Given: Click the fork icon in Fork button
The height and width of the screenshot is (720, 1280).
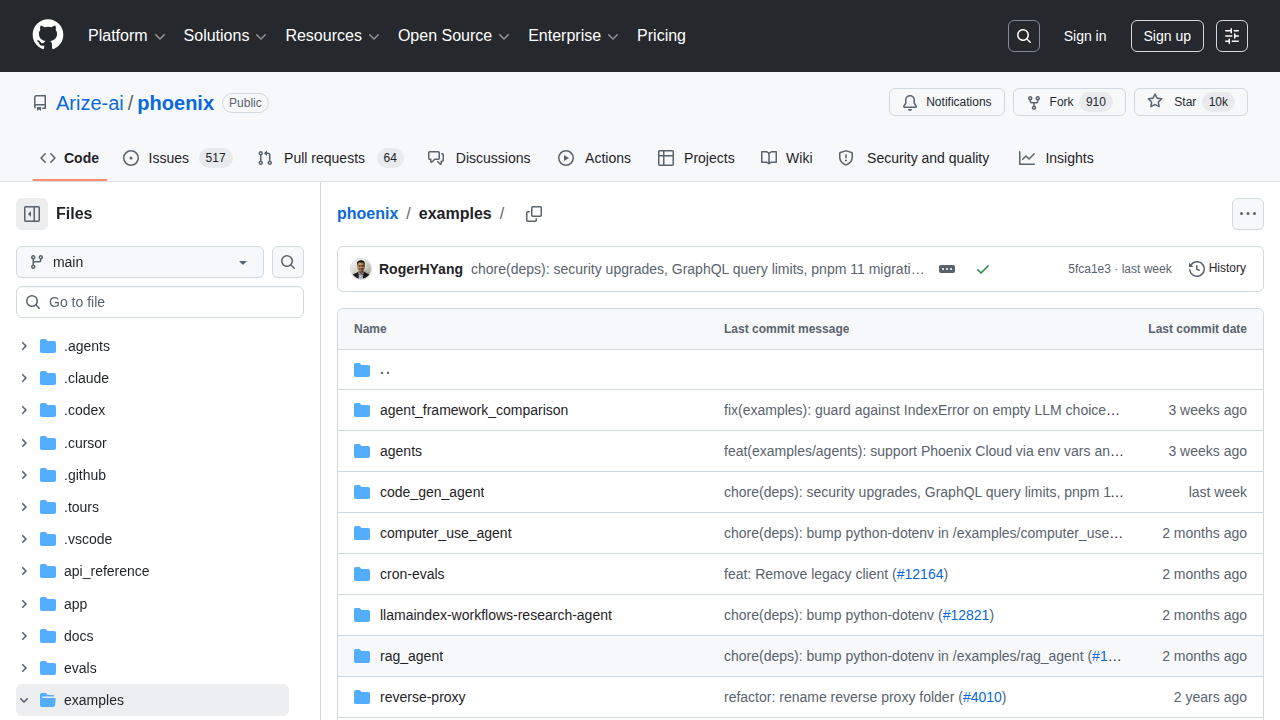Looking at the screenshot, I should pyautogui.click(x=1034, y=102).
